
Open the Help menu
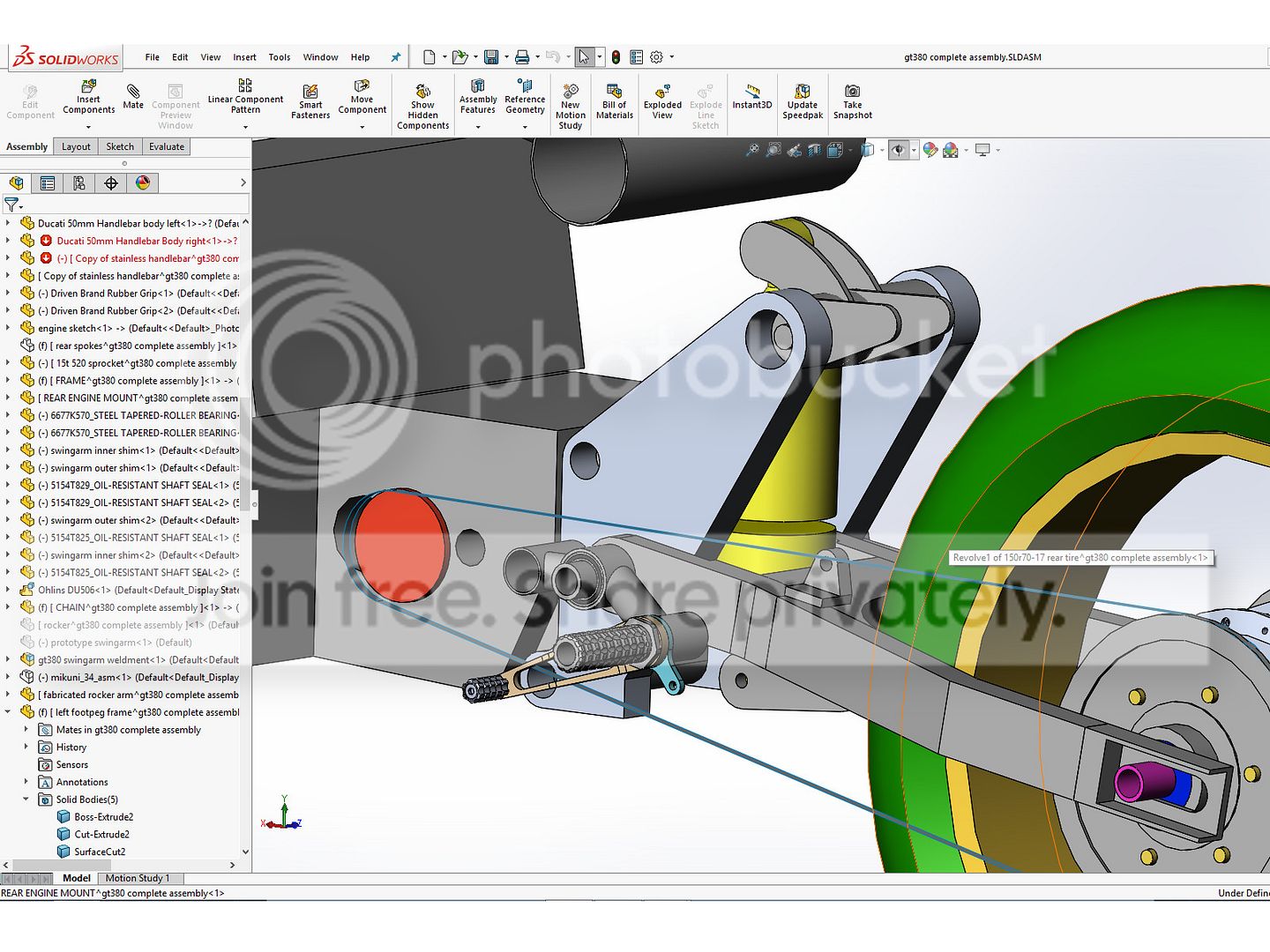360,57
